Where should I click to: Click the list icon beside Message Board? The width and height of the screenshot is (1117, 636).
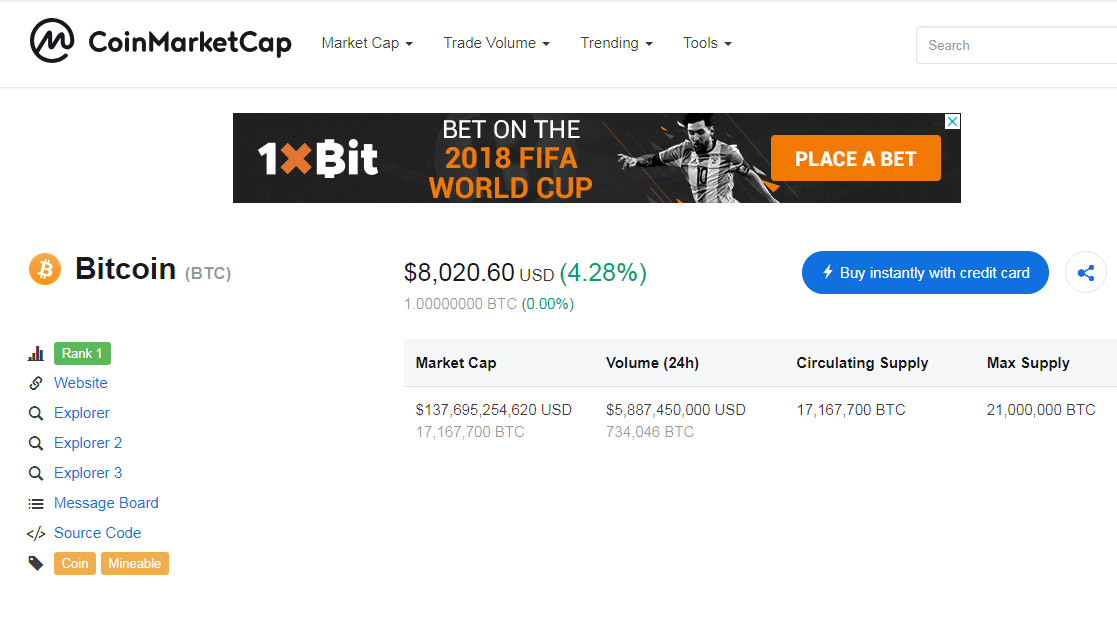(36, 504)
